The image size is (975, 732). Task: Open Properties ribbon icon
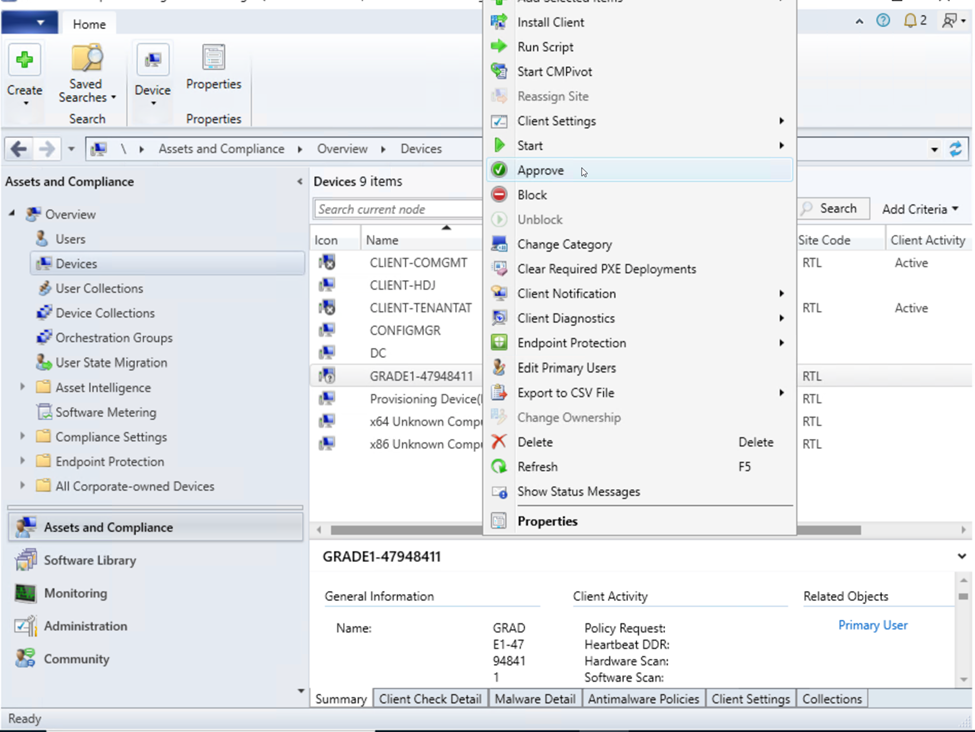[x=213, y=57]
